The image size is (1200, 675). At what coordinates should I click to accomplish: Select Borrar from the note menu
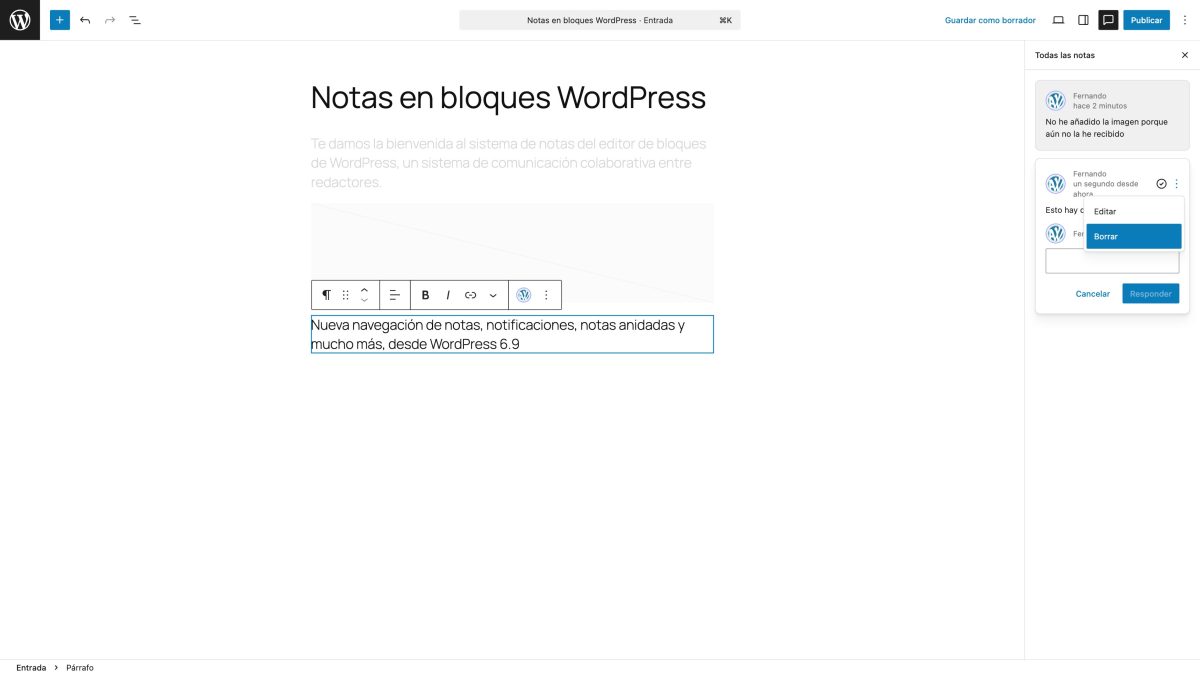[x=1106, y=236]
